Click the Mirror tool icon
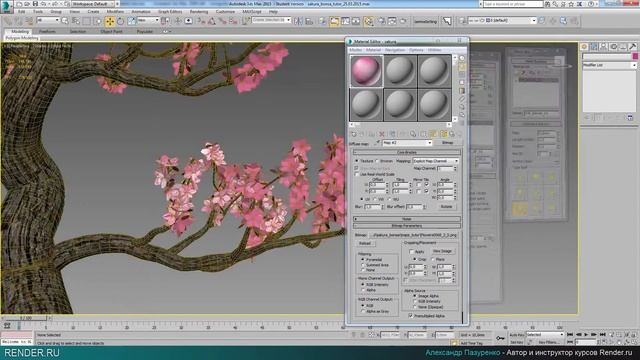640x360 pixels. 299,21
